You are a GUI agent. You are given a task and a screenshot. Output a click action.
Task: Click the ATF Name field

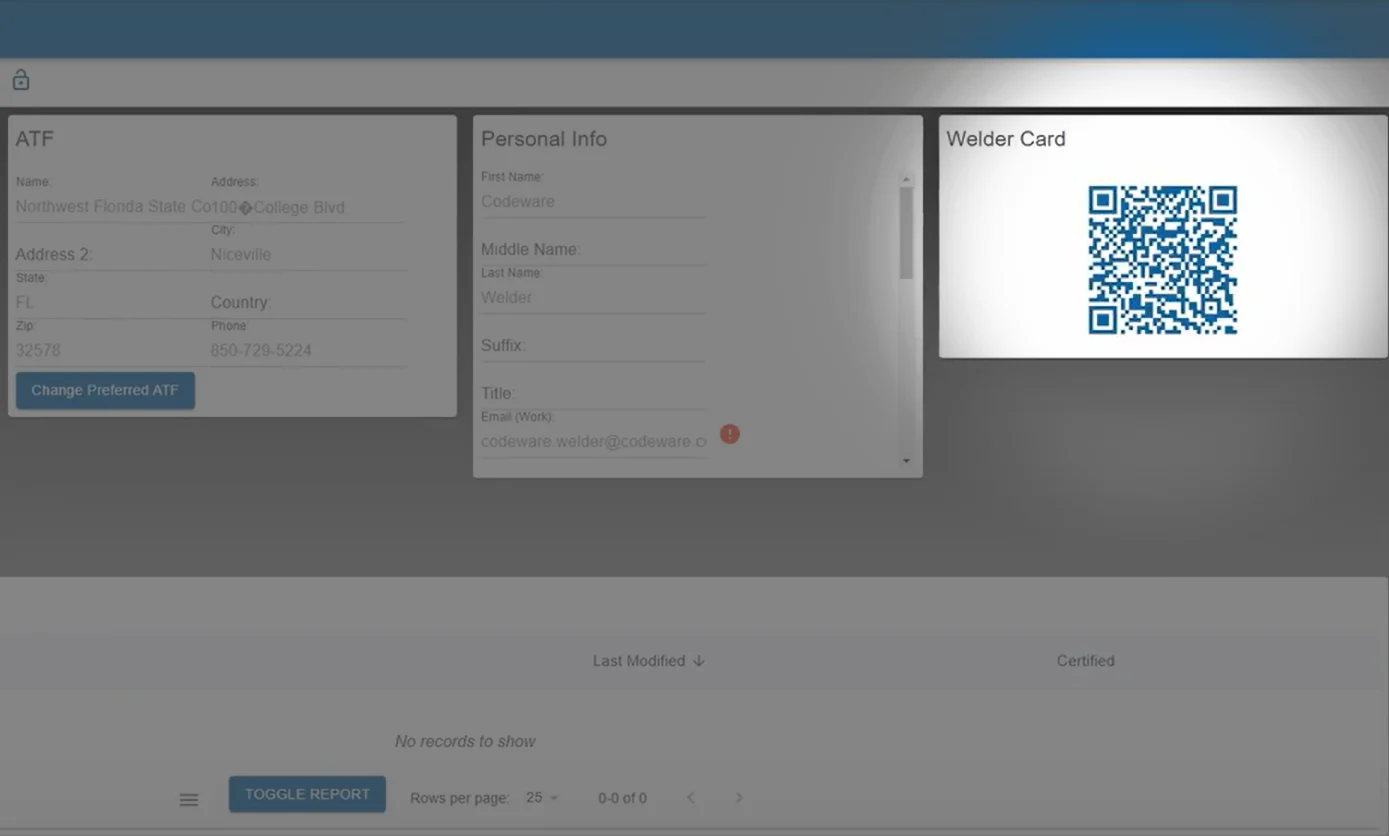click(112, 207)
